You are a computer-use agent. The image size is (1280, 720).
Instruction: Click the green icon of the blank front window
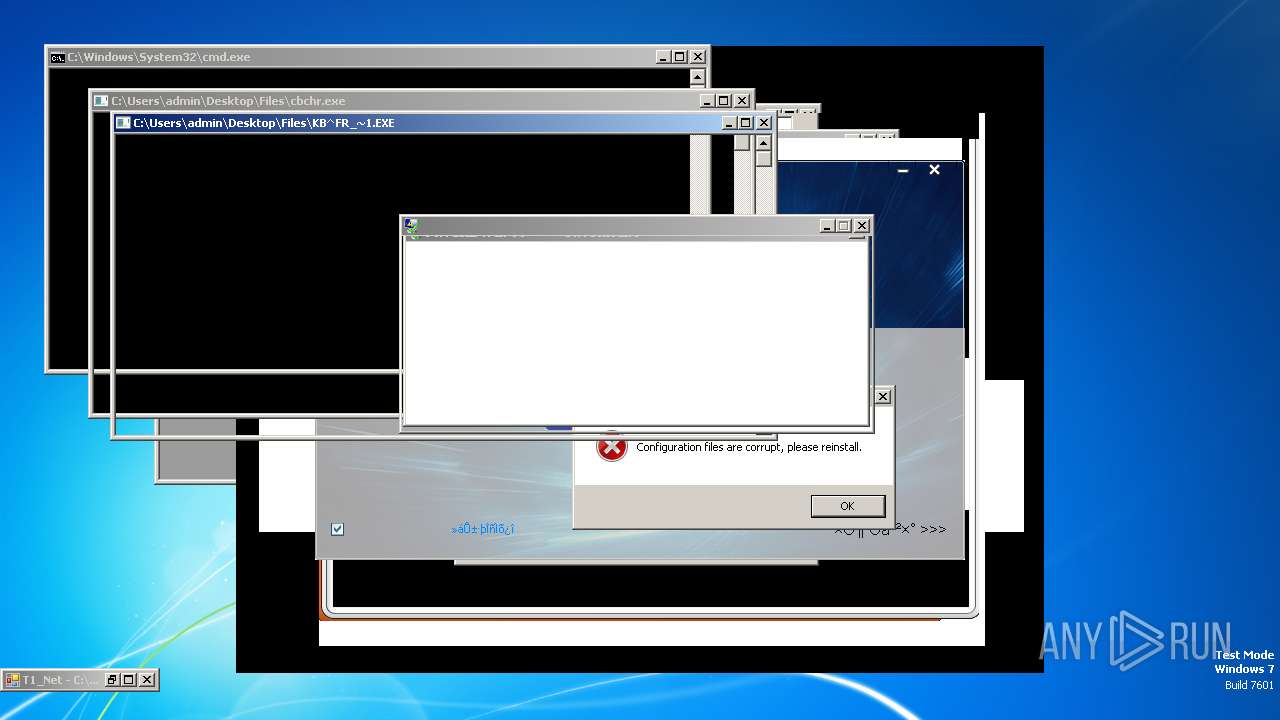tap(411, 226)
